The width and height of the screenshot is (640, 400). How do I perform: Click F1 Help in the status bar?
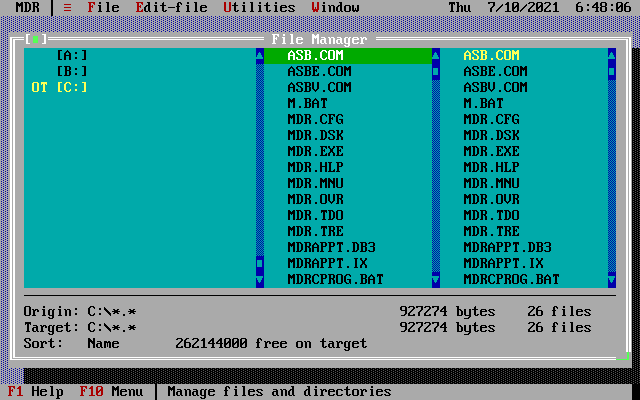(x=36, y=392)
